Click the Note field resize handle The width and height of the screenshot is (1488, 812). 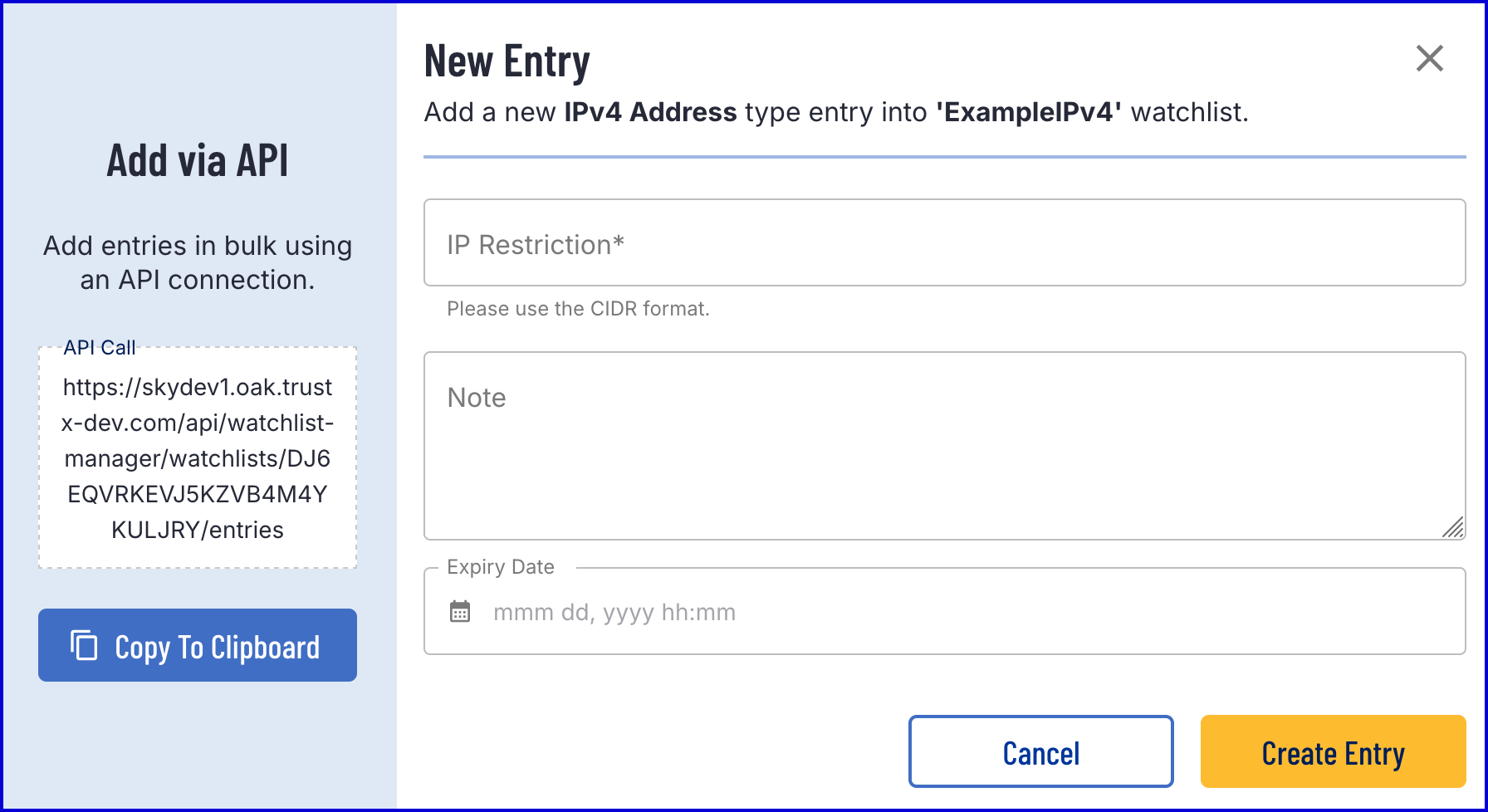click(x=1452, y=527)
